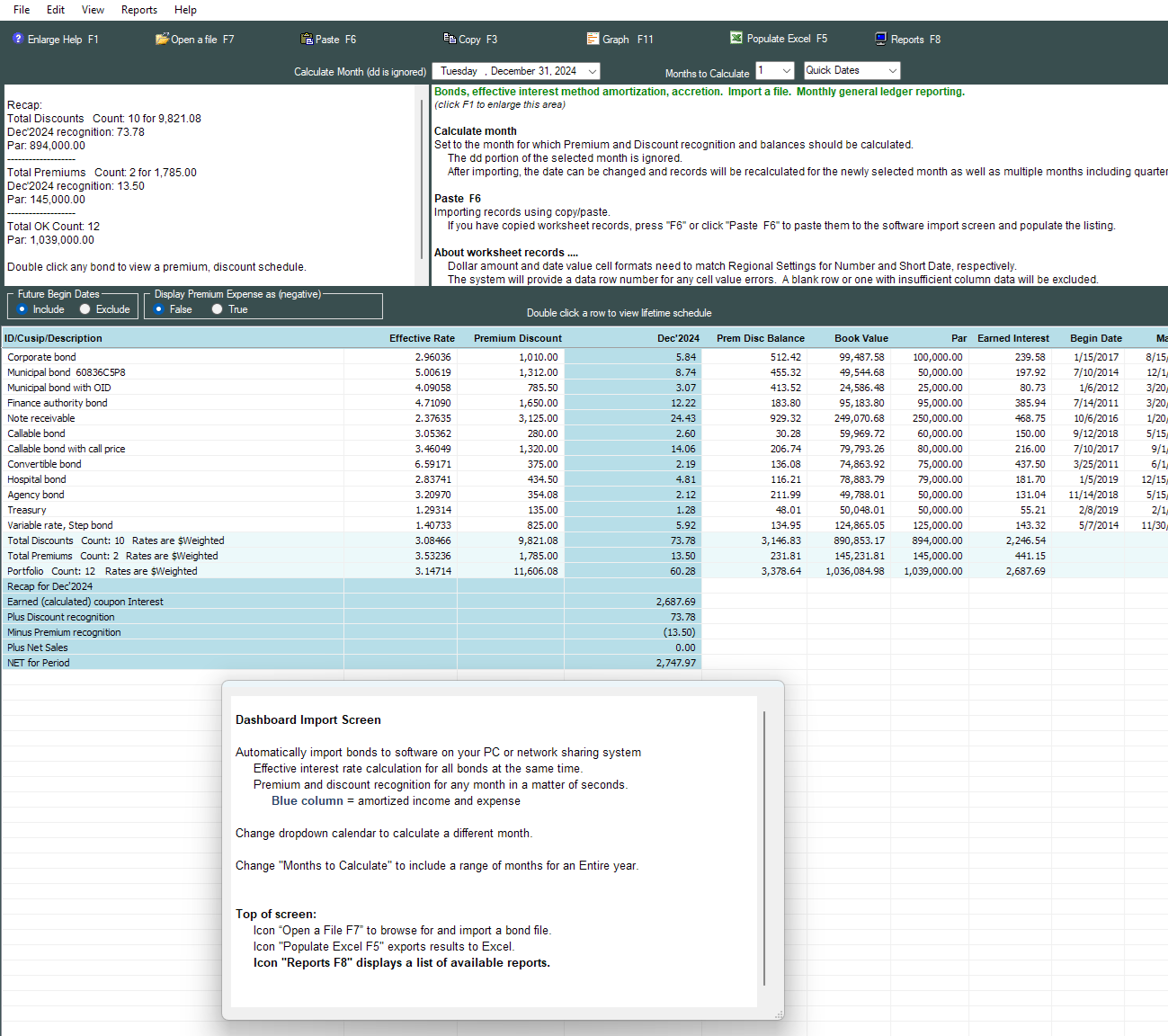Click the Copy F3 icon
1168x1036 pixels.
tap(450, 38)
